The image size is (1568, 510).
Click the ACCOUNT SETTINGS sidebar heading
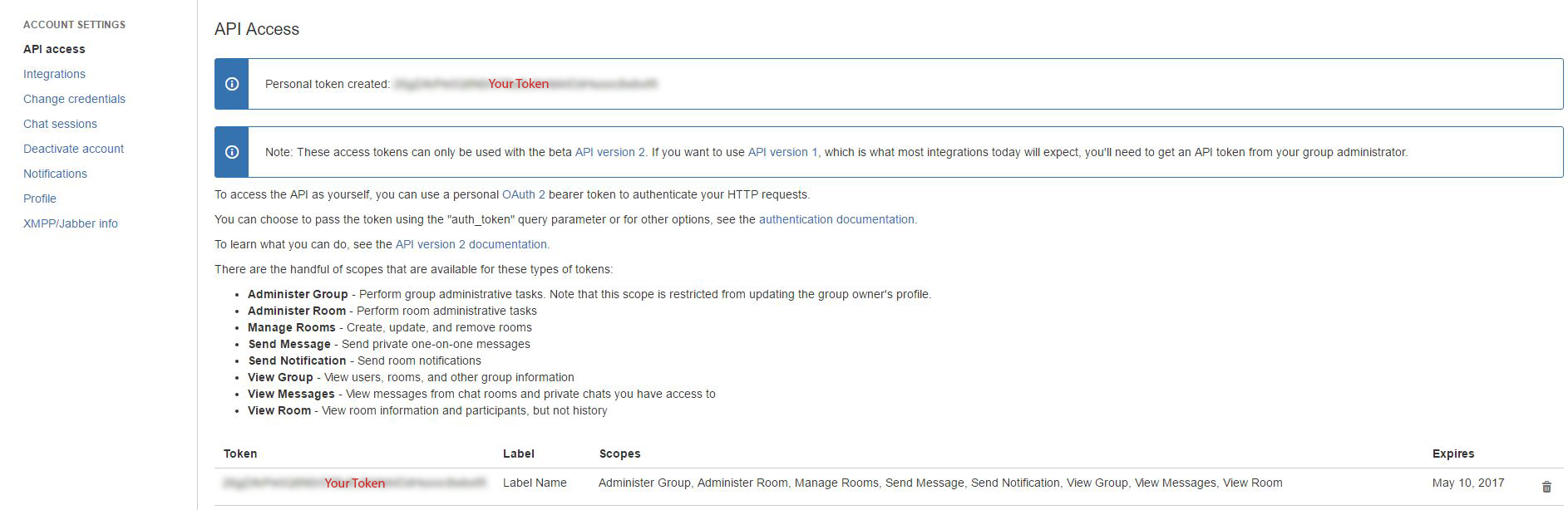click(75, 25)
